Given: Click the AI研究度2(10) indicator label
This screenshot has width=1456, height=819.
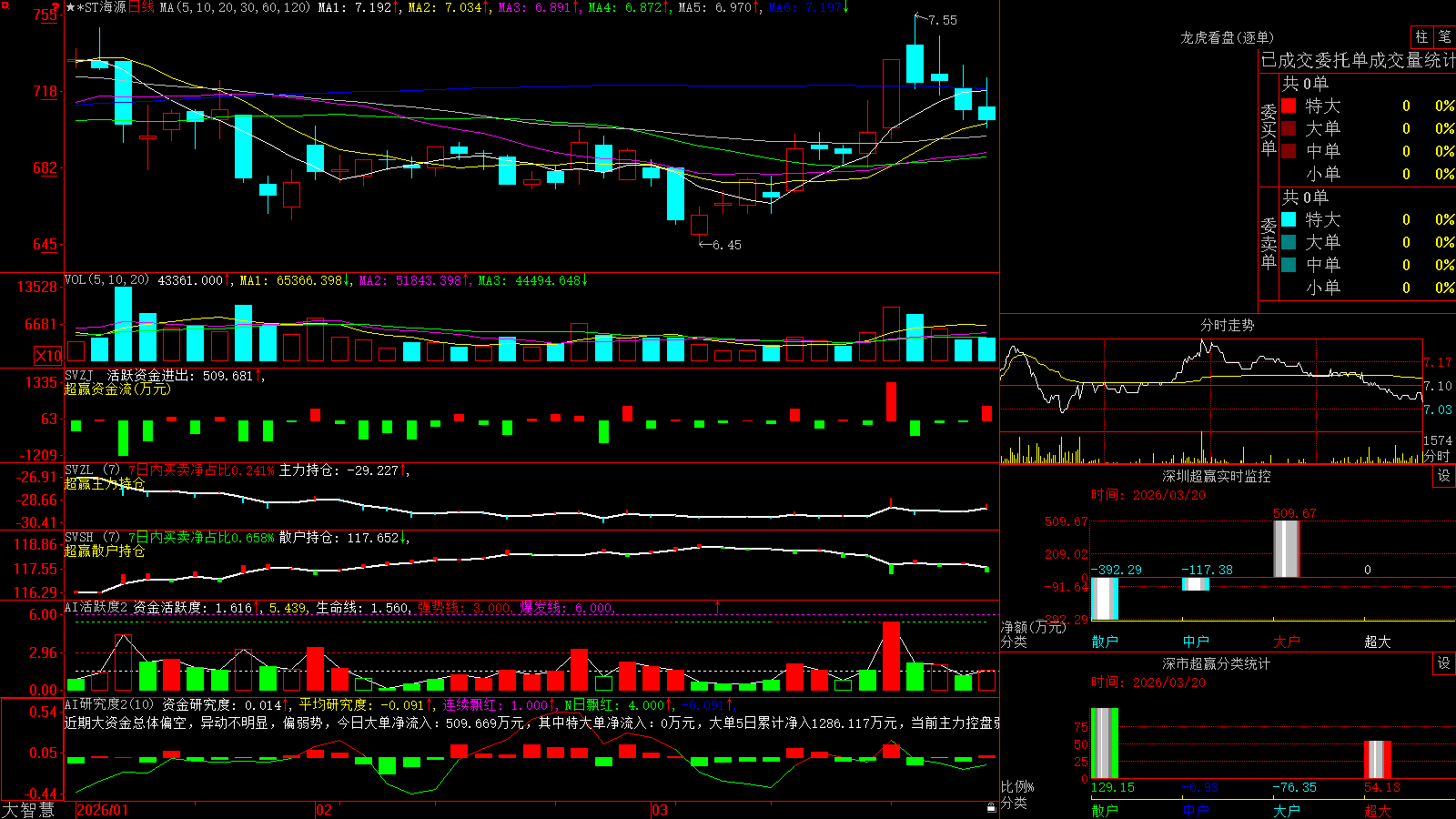Looking at the screenshot, I should (110, 704).
